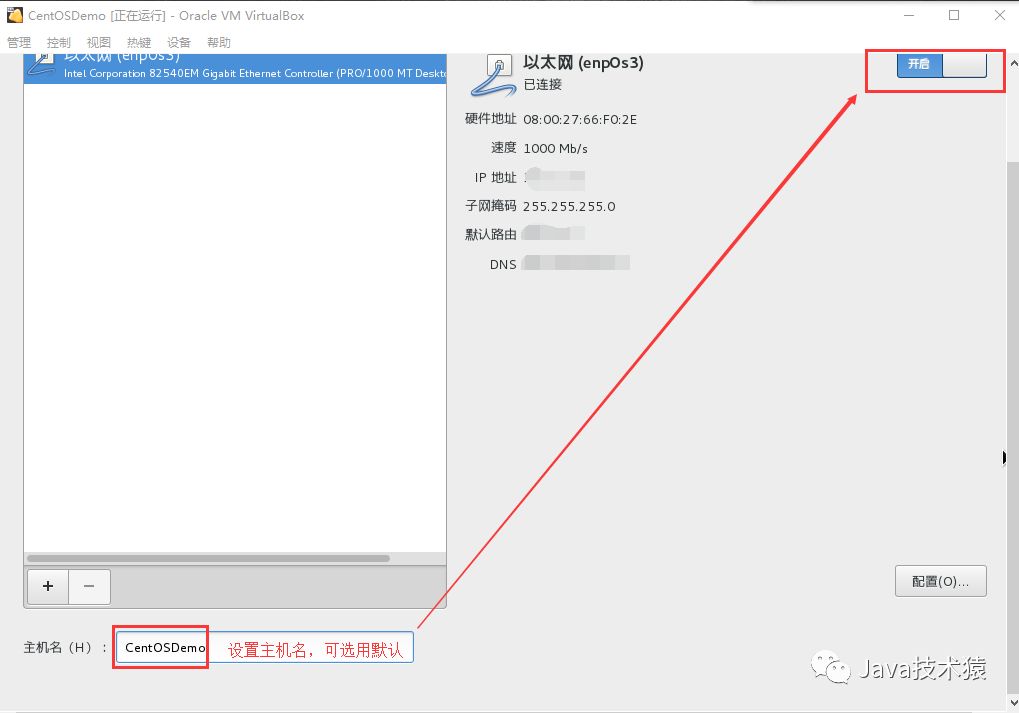The image size is (1019, 713).
Task: Open the 控制 menu
Action: [58, 43]
